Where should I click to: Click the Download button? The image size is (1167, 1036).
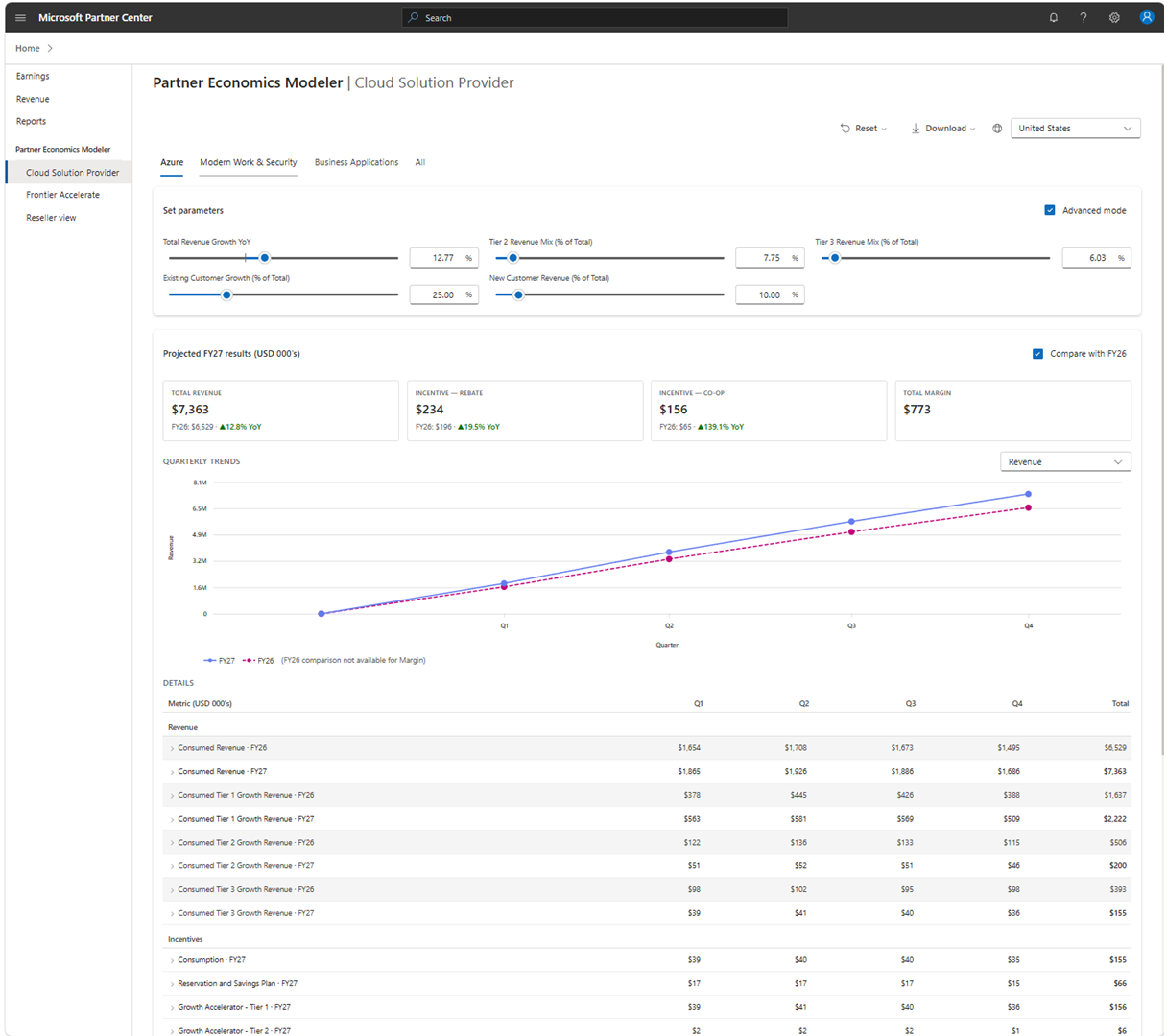943,129
